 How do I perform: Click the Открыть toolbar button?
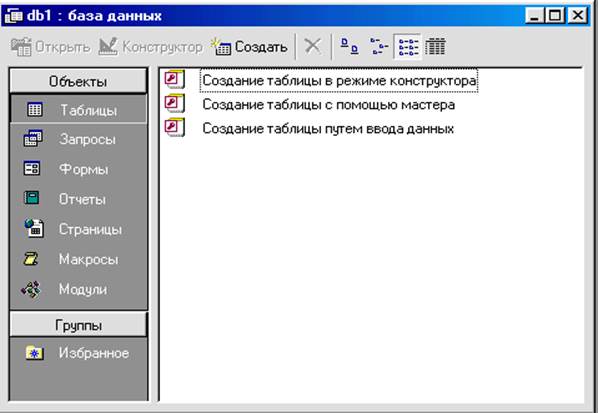coord(51,47)
